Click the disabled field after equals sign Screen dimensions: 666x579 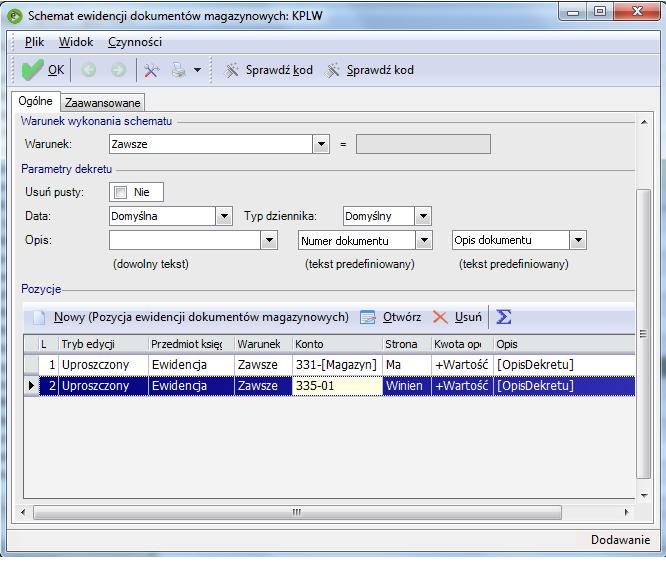coord(423,144)
